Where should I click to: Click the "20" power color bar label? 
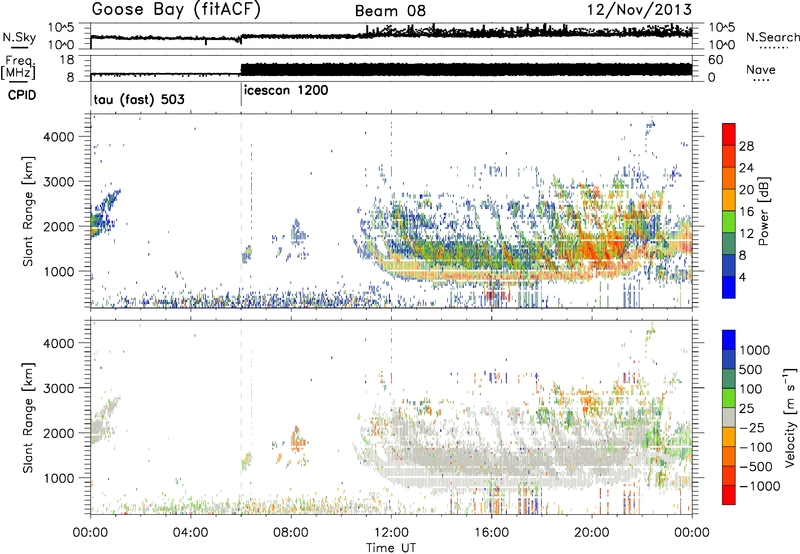click(x=746, y=190)
